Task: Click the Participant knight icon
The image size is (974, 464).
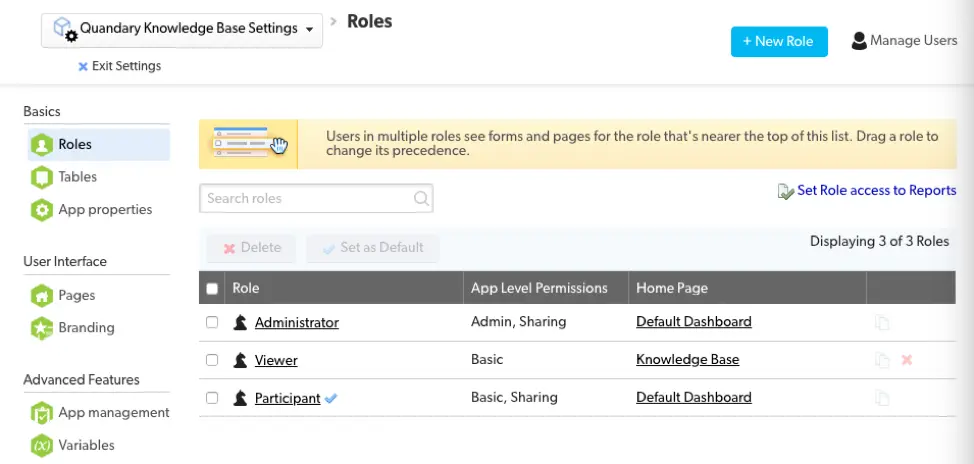Action: coord(240,398)
